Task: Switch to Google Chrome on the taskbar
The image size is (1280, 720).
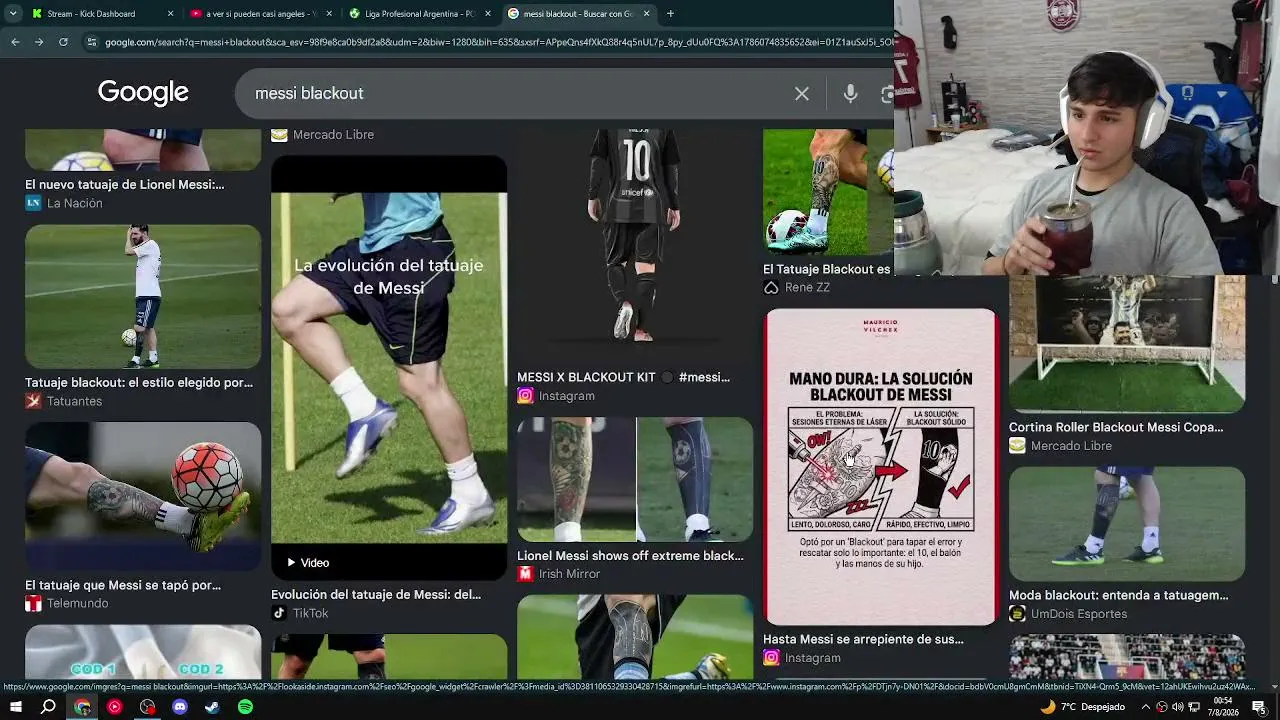Action: click(x=82, y=707)
